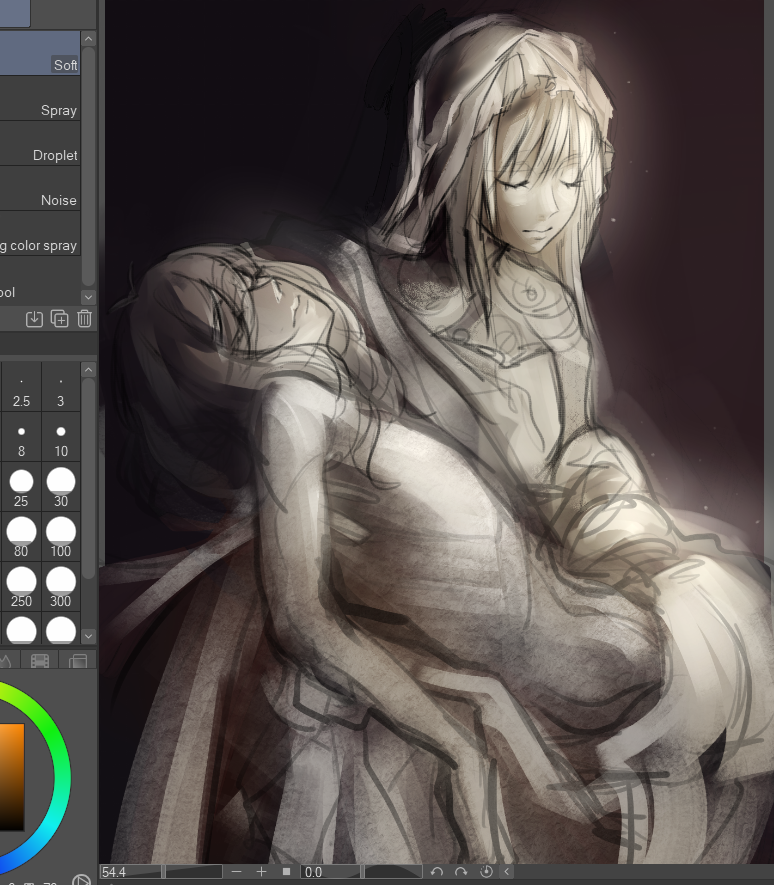Pick a shade in the orange color square
The width and height of the screenshot is (774, 885).
11,777
